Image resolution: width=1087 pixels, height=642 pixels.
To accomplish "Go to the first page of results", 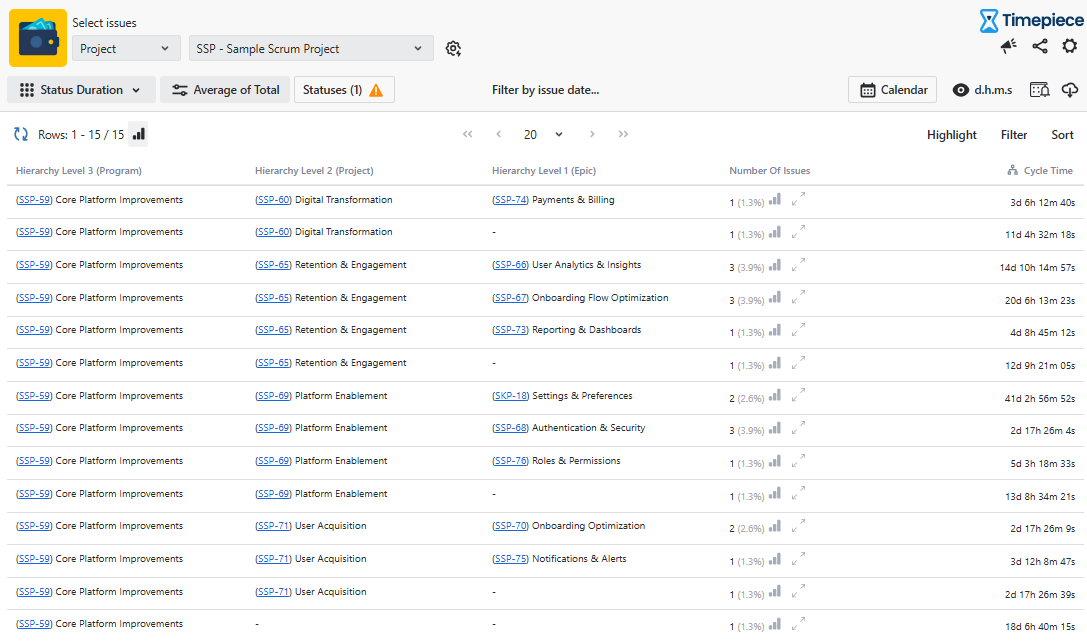I will click(467, 134).
